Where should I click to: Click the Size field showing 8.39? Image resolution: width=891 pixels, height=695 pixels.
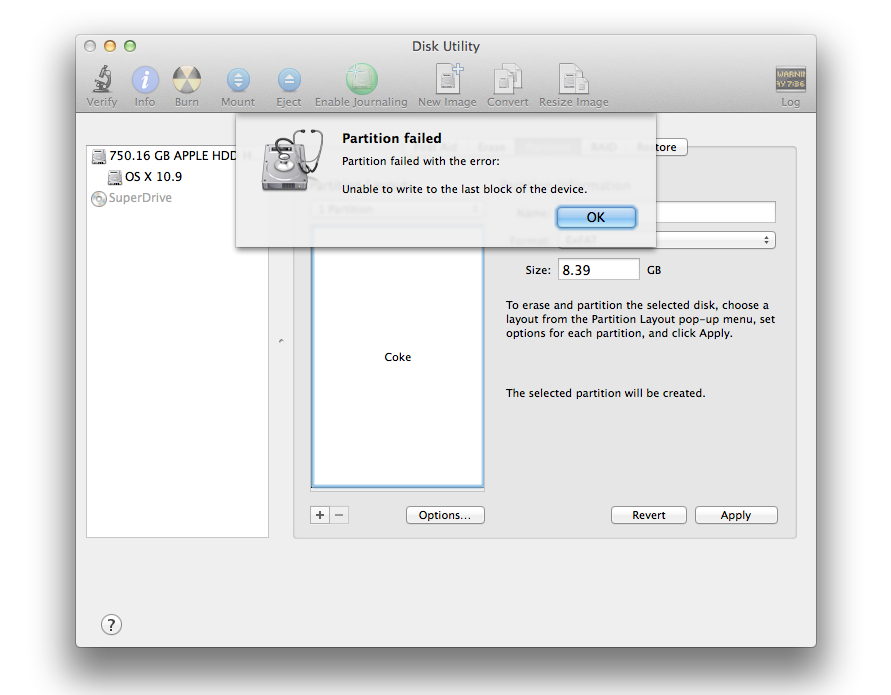point(598,270)
